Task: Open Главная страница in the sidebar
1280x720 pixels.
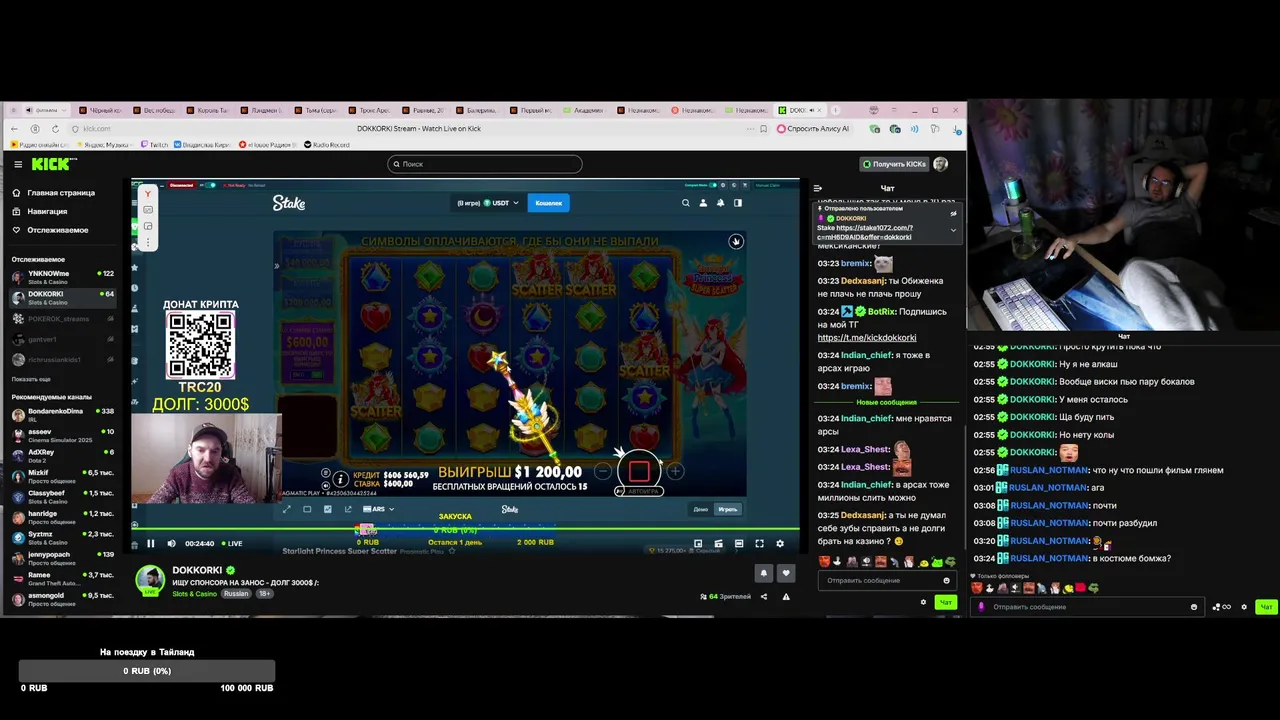Action: pos(52,193)
